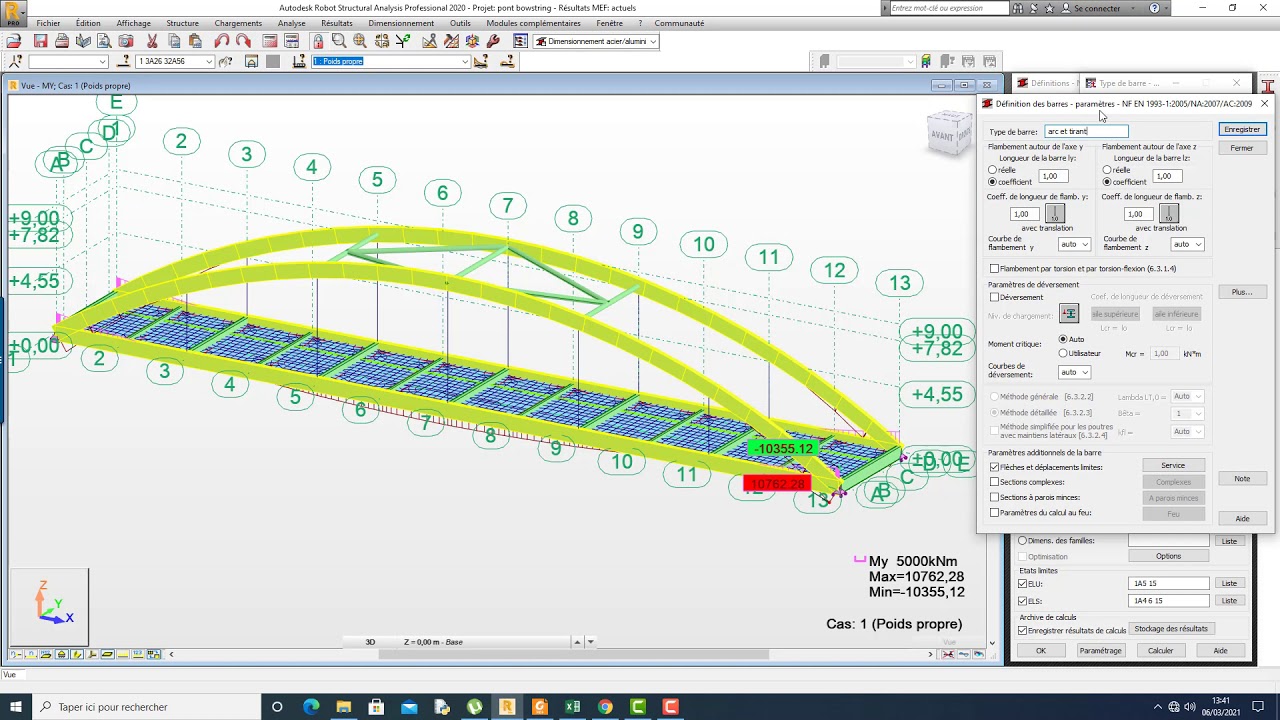Screen dimensions: 1280x720
Task: Open the Fichier menu
Action: [x=48, y=23]
